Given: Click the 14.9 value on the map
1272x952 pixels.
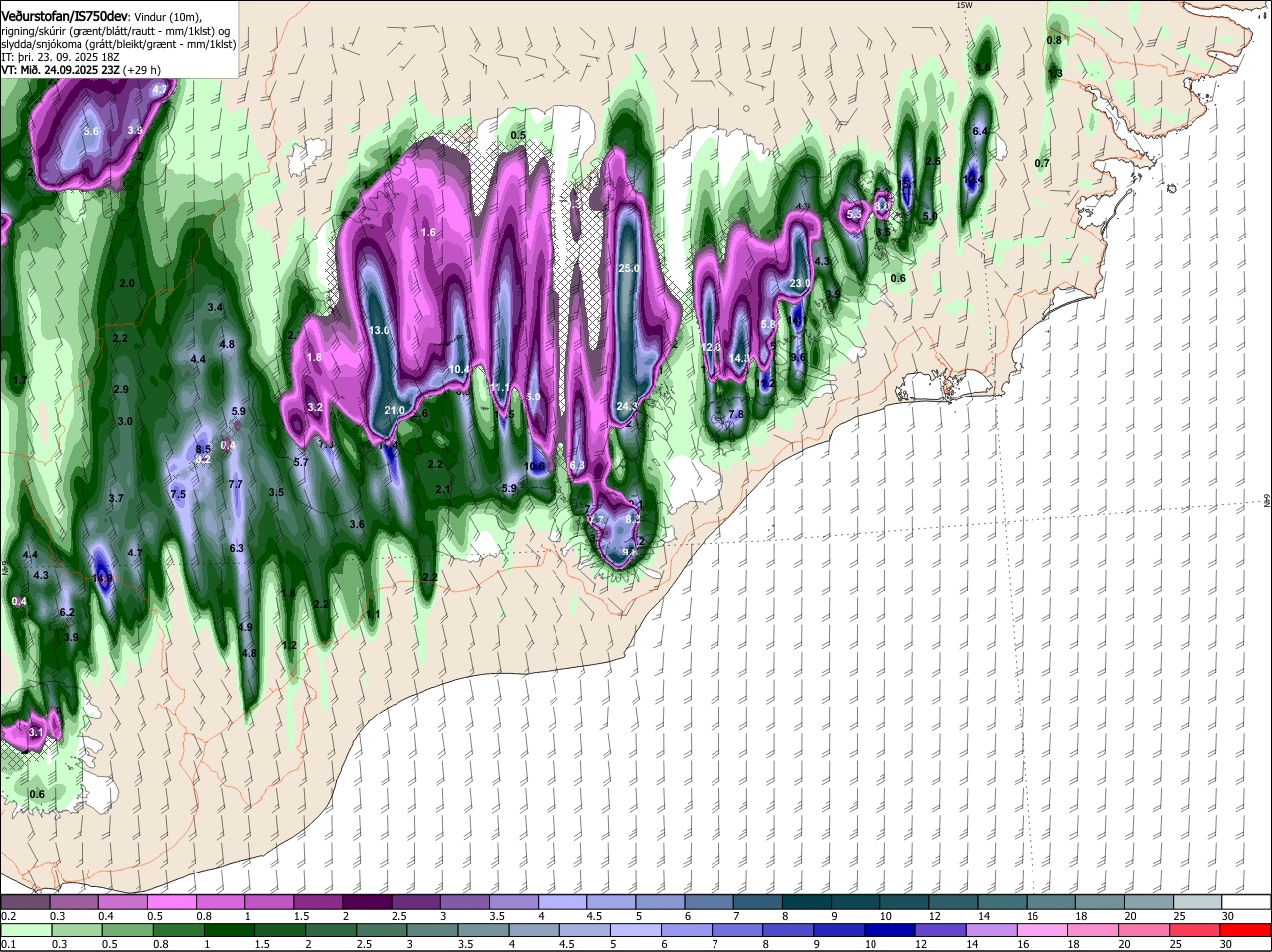Looking at the screenshot, I should (103, 577).
